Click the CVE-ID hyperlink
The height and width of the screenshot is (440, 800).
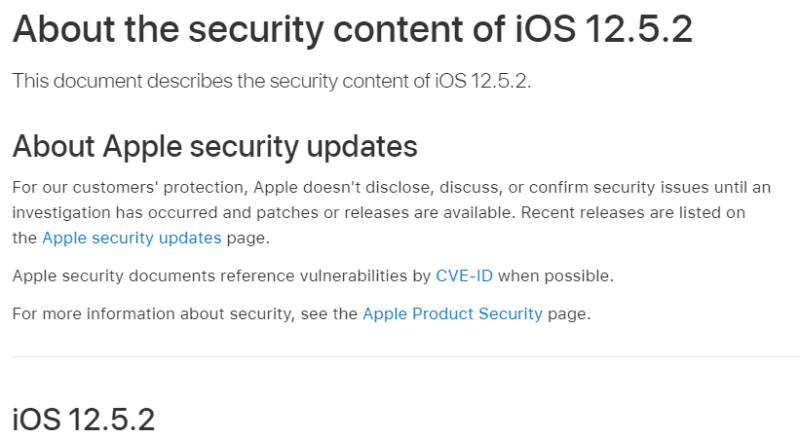(465, 276)
